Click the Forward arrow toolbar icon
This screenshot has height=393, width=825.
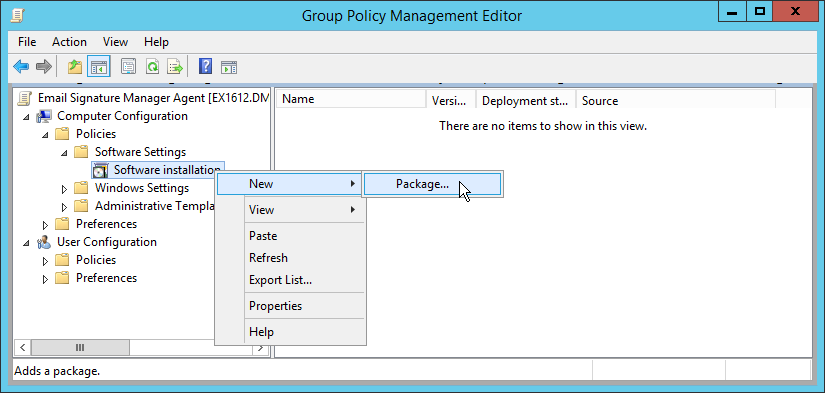(x=44, y=67)
